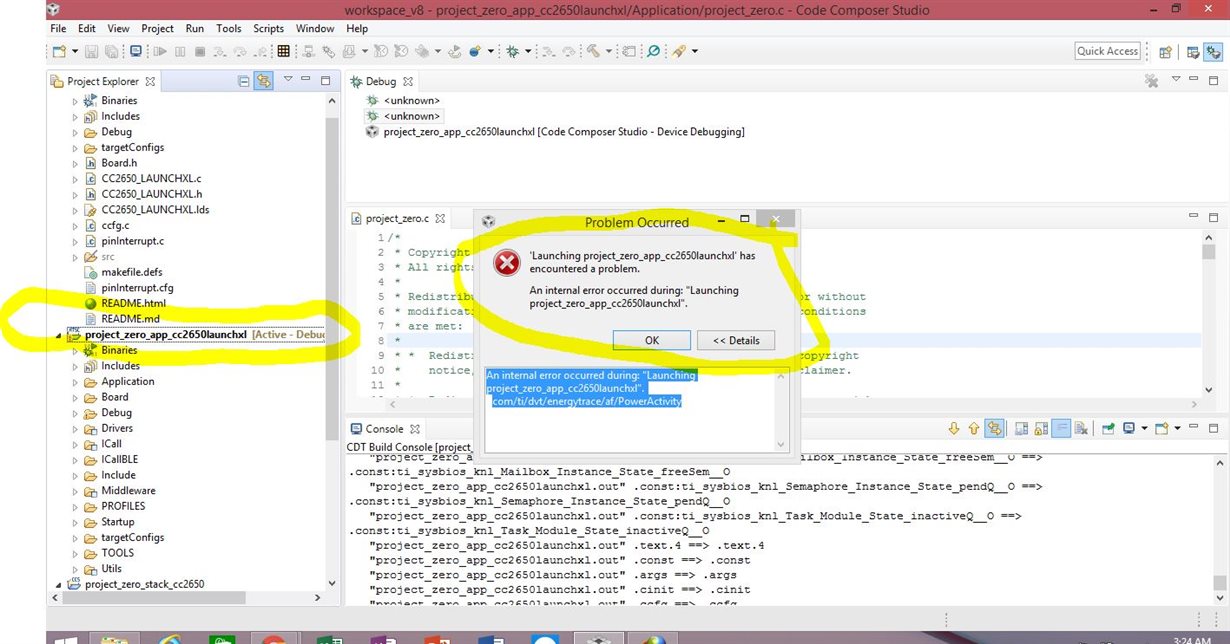Click the error details text area in dialog
Viewport: 1230px width, 644px height.
coord(636,409)
